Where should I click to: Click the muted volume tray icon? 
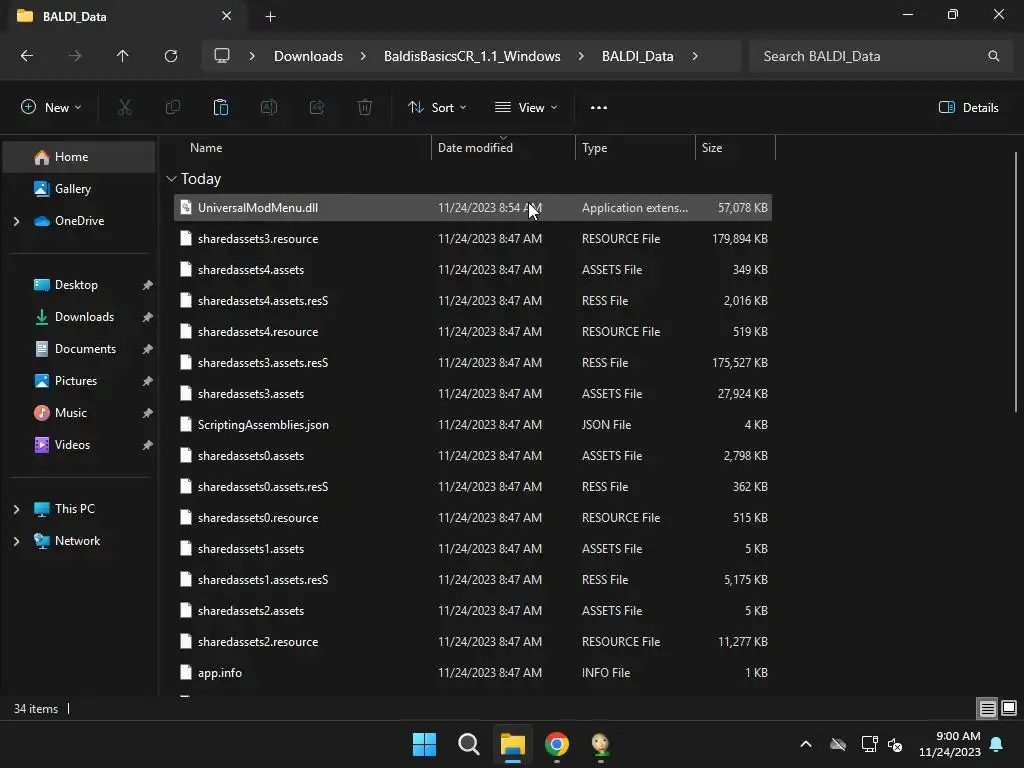(895, 744)
